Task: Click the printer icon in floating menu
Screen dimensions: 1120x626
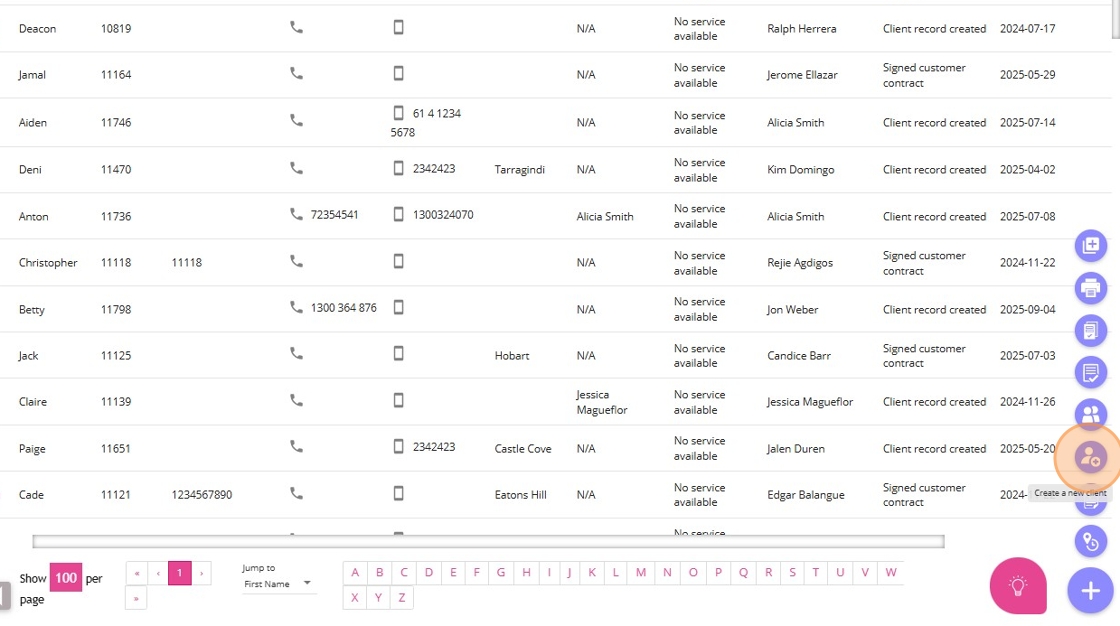Action: pos(1090,288)
